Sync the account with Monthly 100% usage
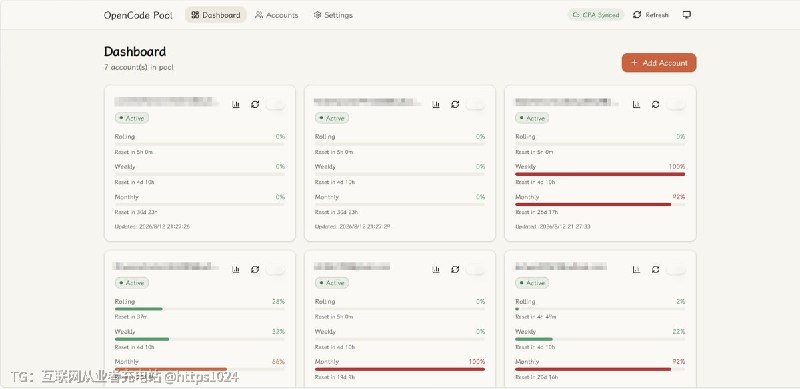This screenshot has width=800, height=389. click(455, 269)
